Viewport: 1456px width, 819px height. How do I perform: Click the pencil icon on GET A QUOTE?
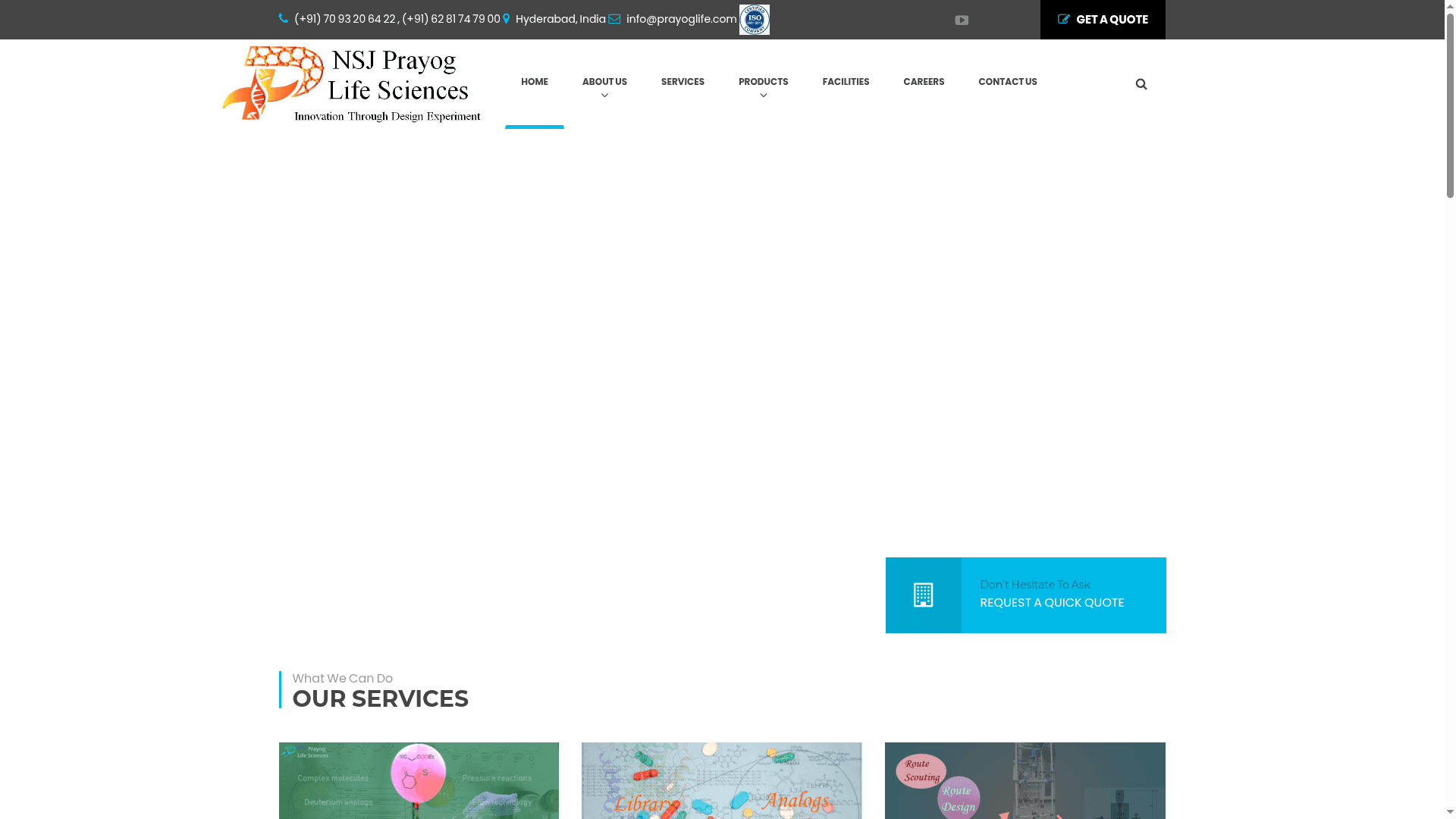click(1064, 19)
